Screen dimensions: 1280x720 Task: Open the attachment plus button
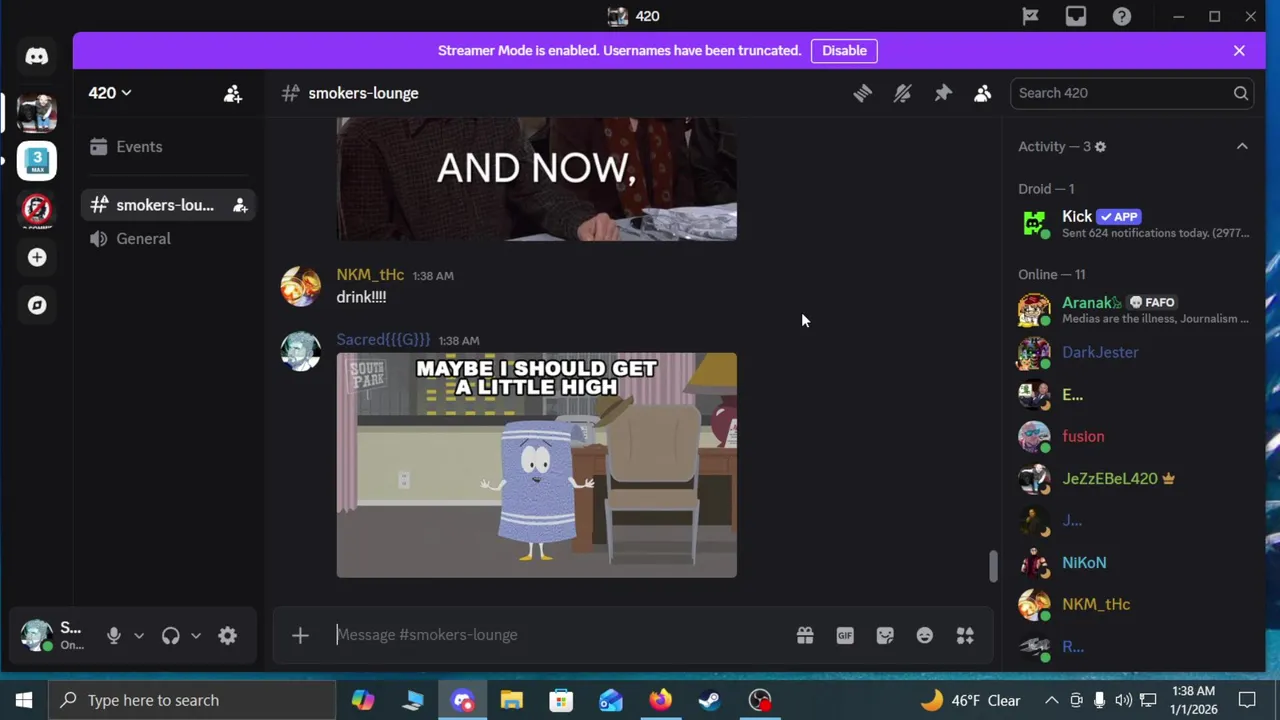tap(300, 635)
